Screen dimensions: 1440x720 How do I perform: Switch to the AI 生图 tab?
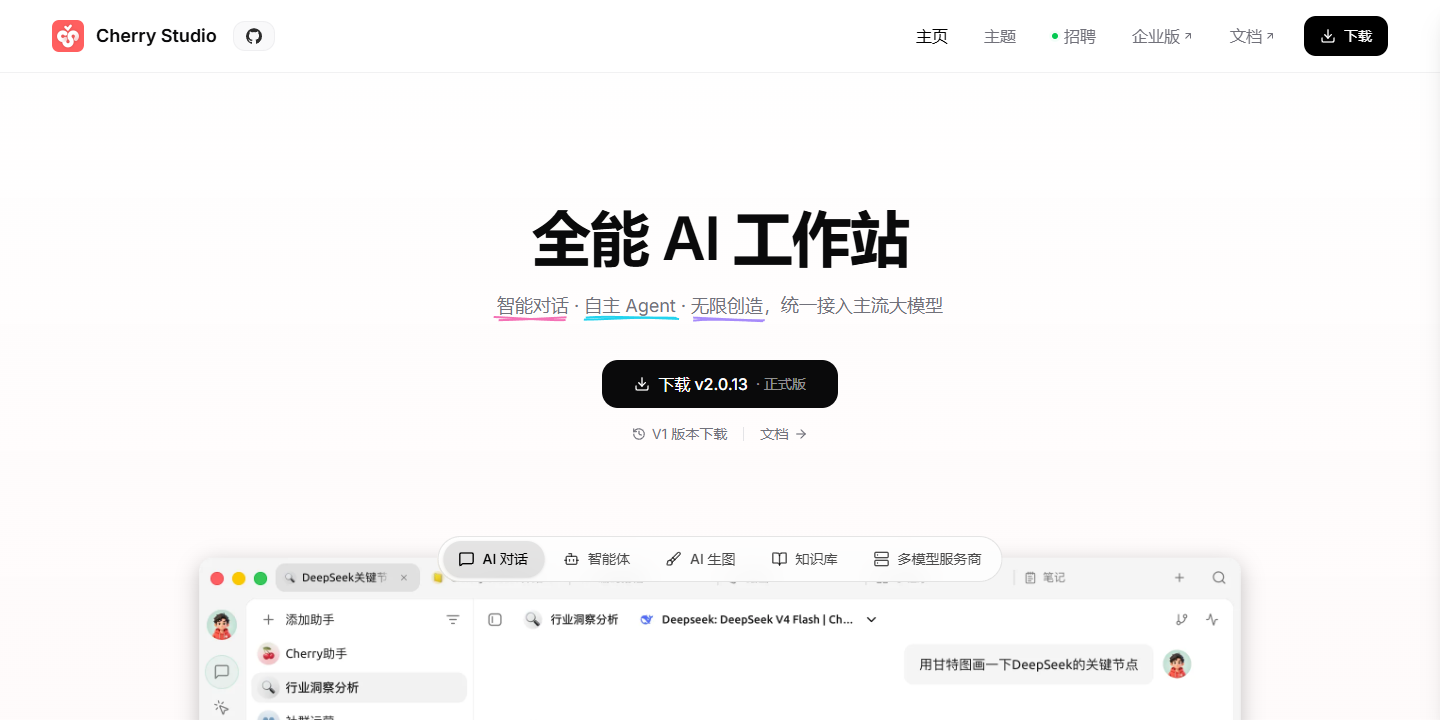click(x=701, y=559)
